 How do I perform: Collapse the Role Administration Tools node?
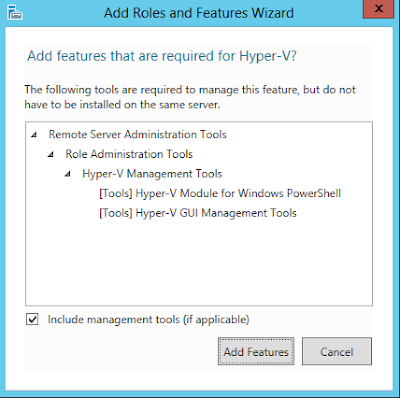click(x=51, y=154)
